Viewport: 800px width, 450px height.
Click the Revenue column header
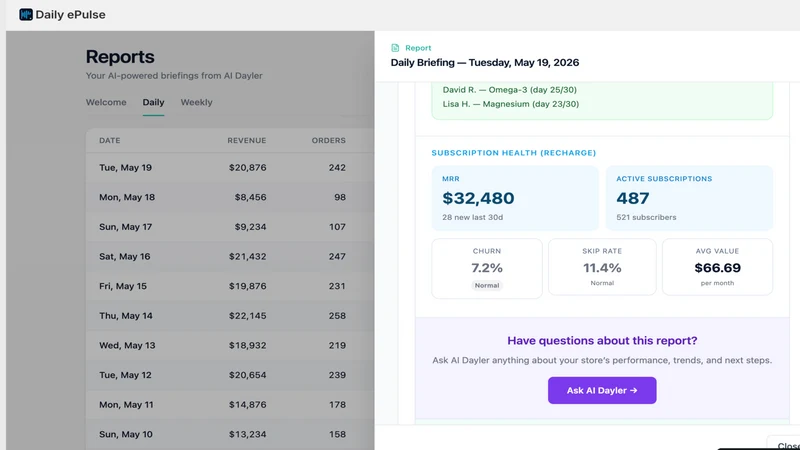point(247,140)
